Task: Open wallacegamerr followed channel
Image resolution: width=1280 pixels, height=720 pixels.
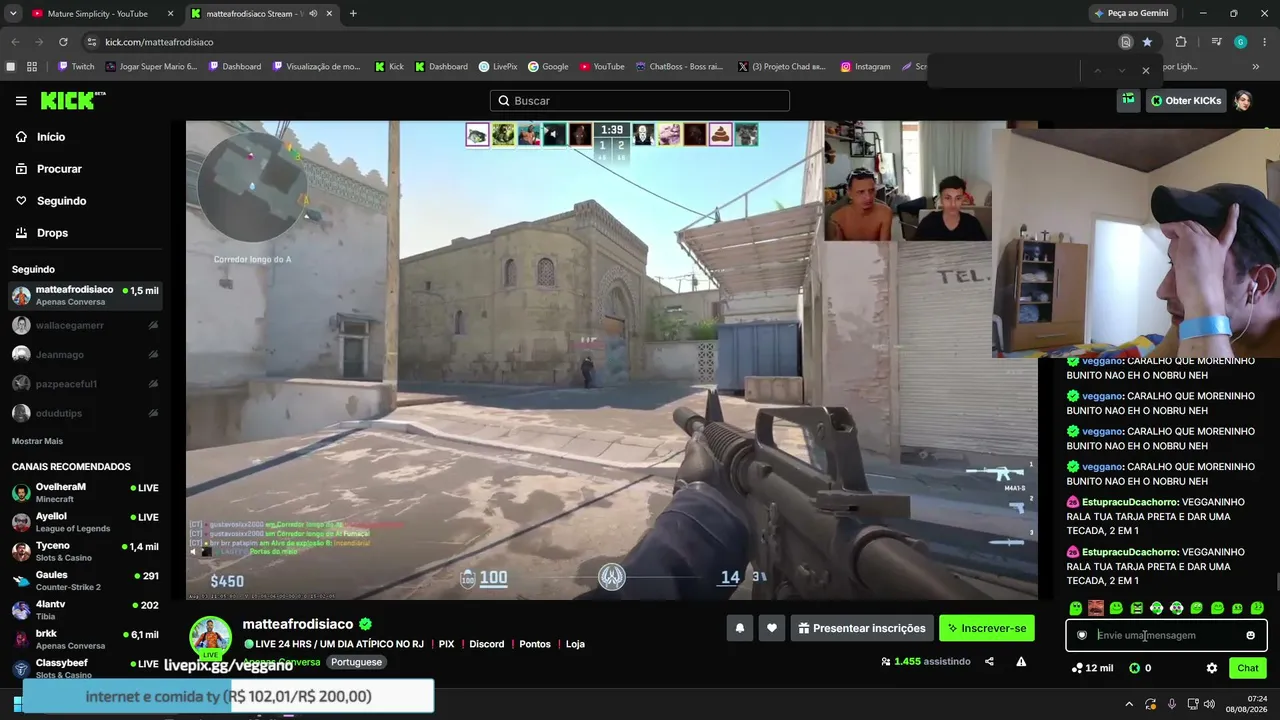Action: click(85, 325)
